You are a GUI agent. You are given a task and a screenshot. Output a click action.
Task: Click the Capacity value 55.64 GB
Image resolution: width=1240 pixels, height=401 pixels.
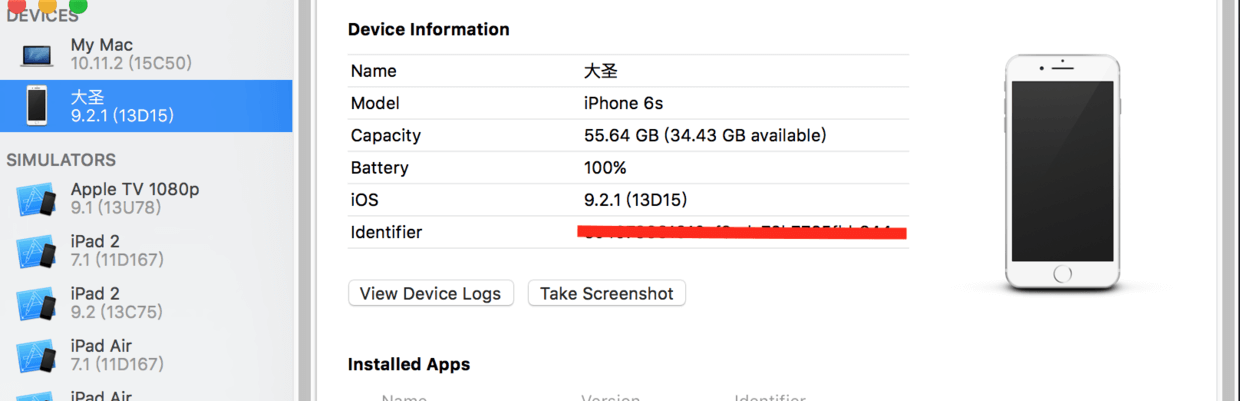(x=704, y=135)
